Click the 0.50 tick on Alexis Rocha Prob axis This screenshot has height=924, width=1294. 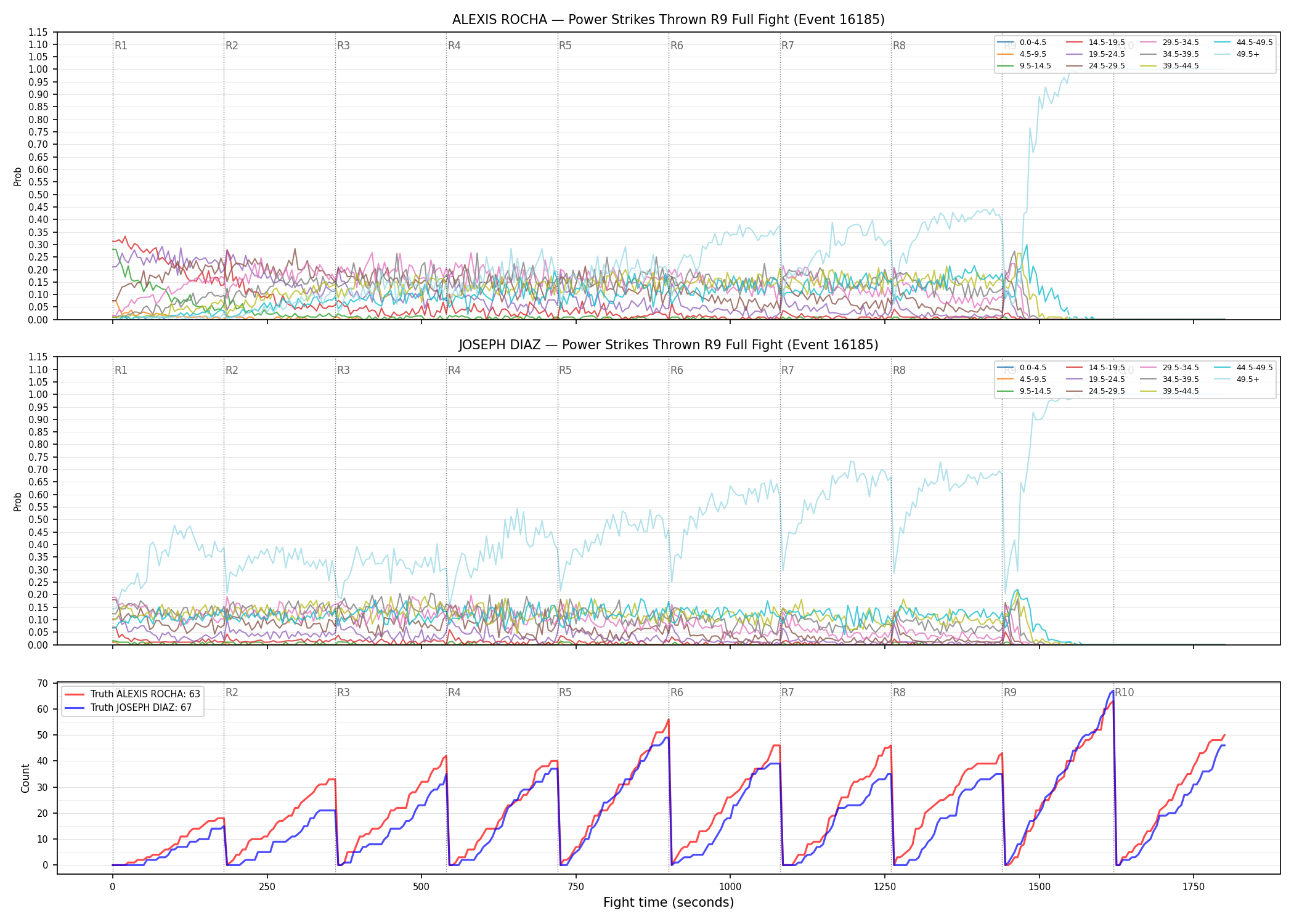click(38, 195)
